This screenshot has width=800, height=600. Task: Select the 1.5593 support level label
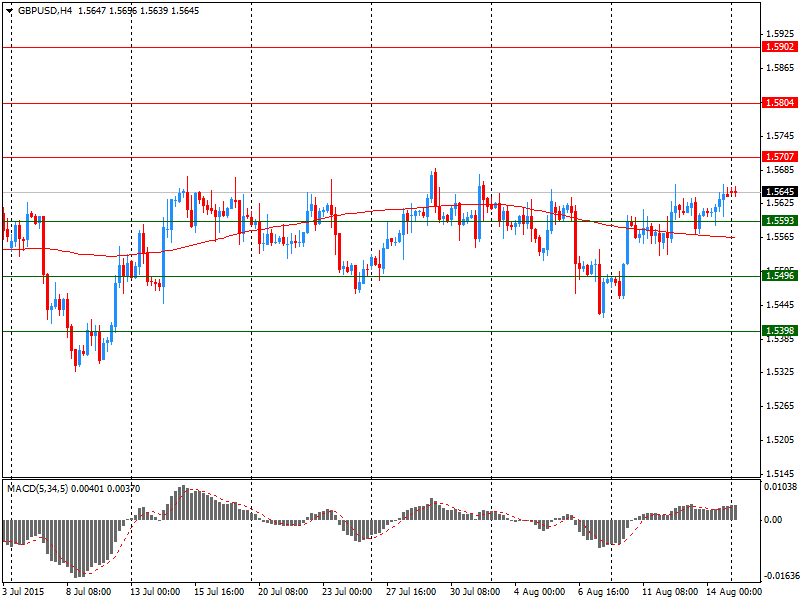[780, 221]
